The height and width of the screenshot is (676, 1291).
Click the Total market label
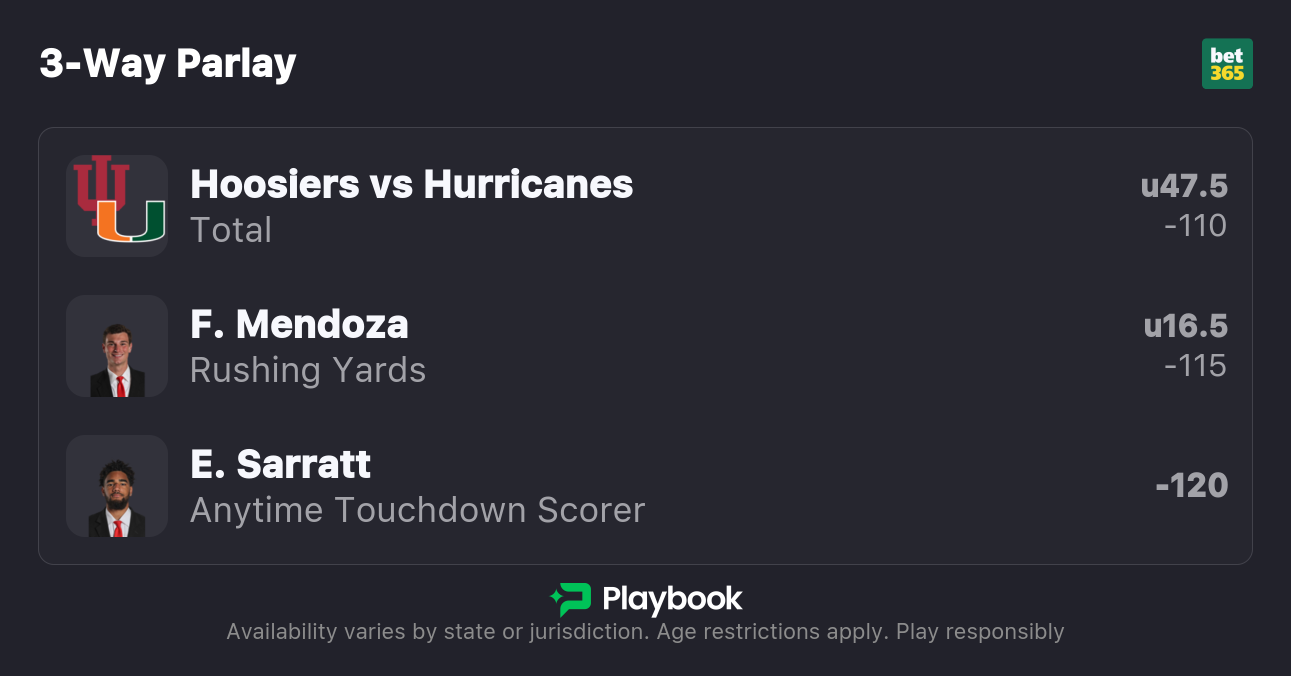coord(231,230)
